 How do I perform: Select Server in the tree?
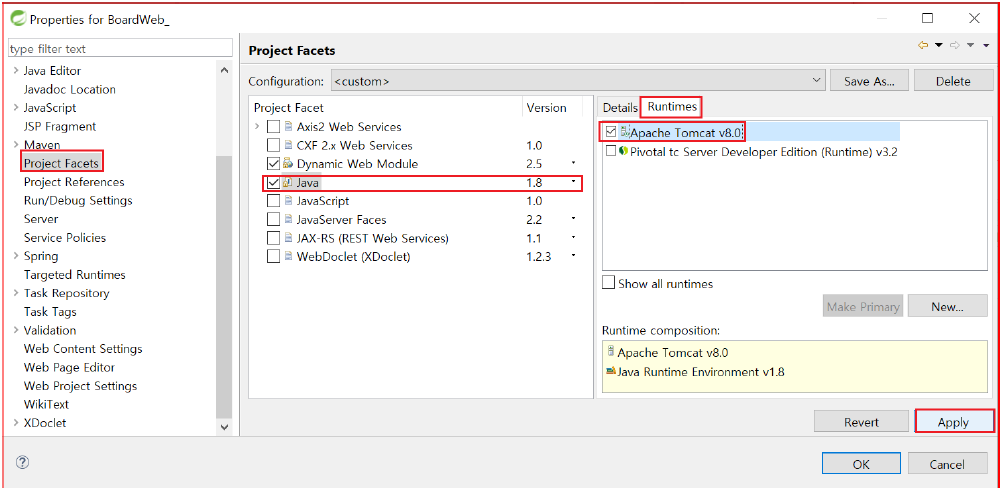click(x=41, y=219)
